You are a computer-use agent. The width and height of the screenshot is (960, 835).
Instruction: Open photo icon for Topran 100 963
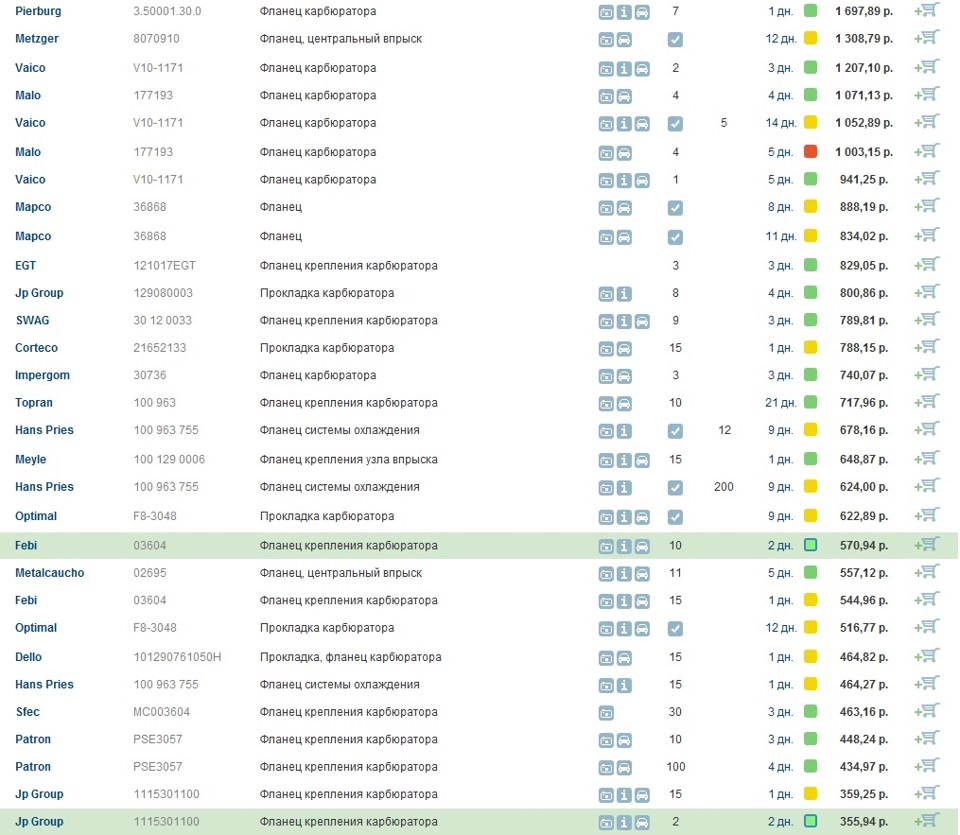[606, 403]
